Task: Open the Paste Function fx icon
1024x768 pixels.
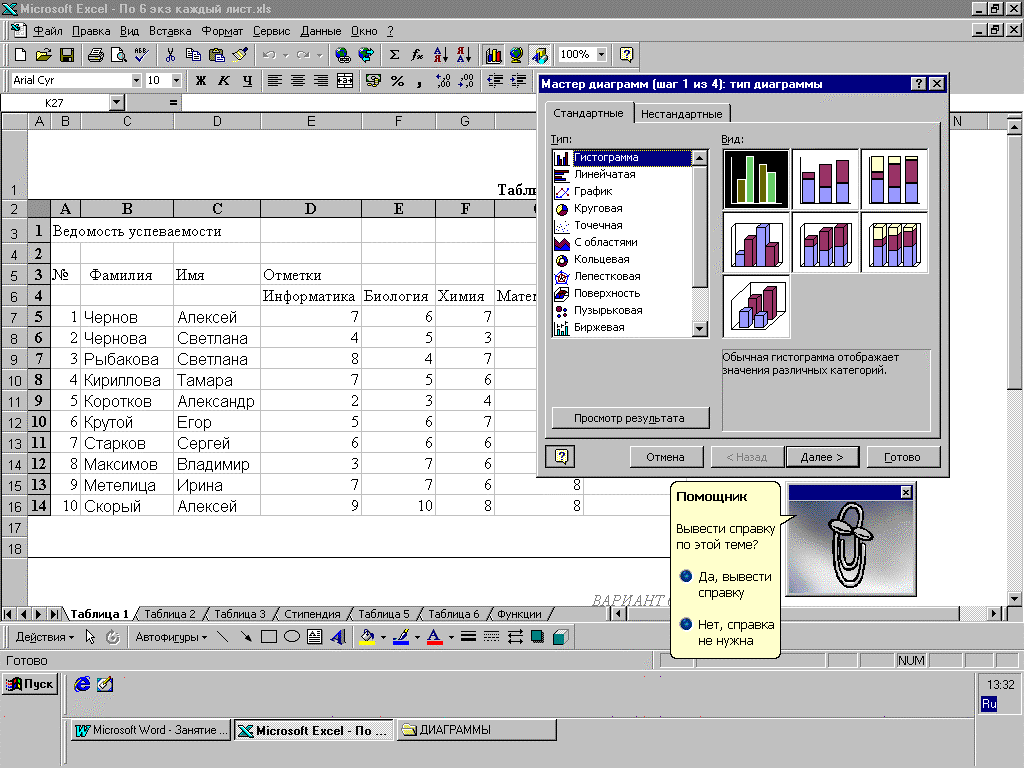Action: (417, 55)
